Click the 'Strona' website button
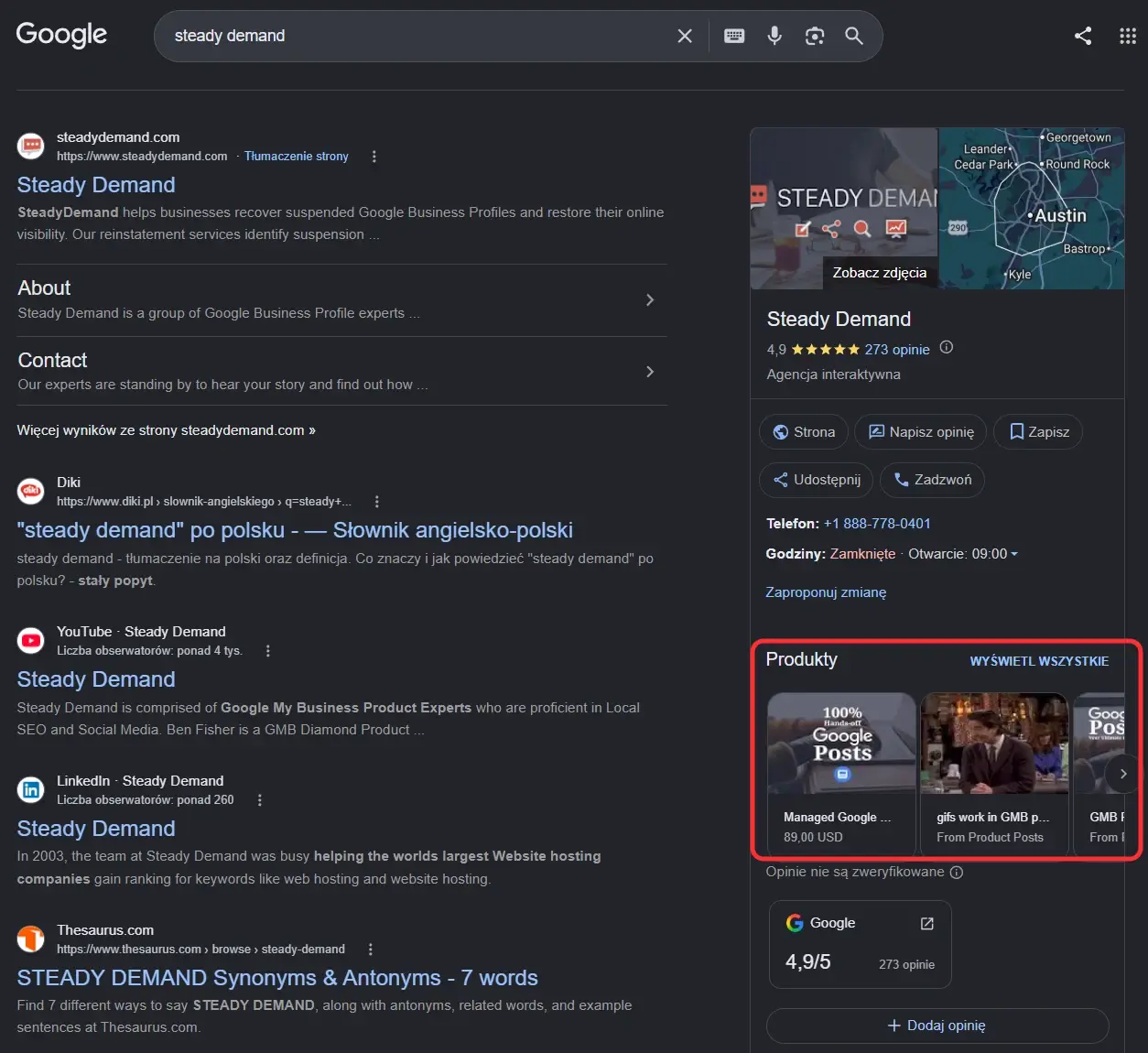Screen dimensions: 1148x1053 pos(804,432)
